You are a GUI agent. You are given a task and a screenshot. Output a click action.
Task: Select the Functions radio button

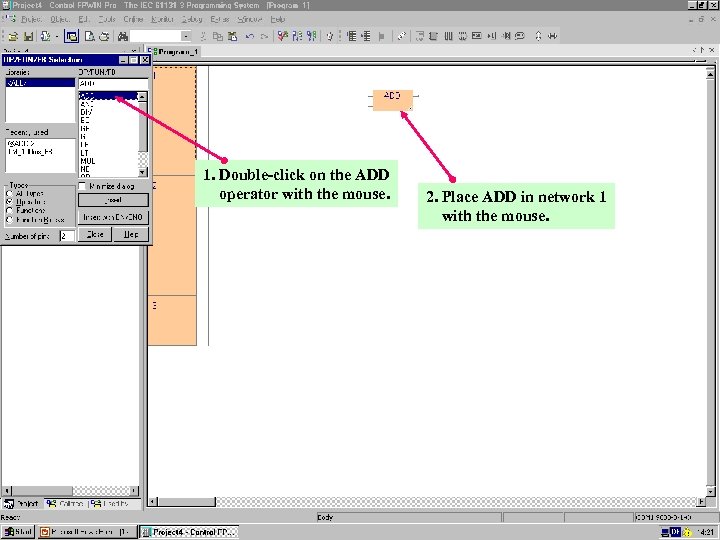point(9,211)
